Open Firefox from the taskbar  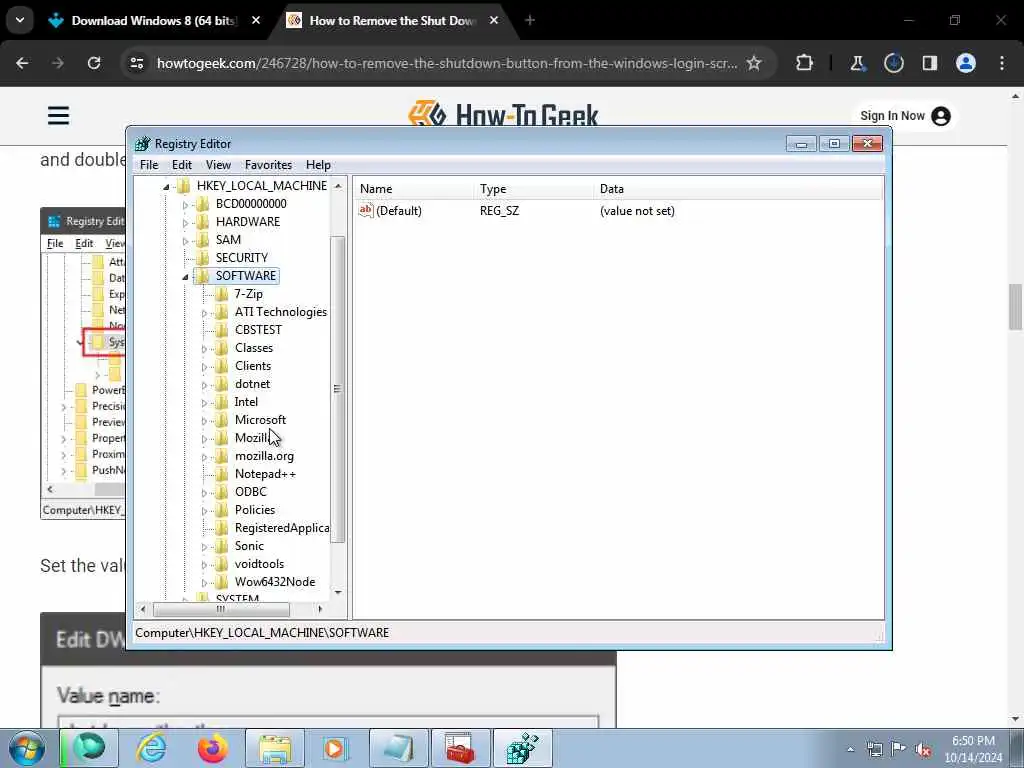(x=212, y=748)
